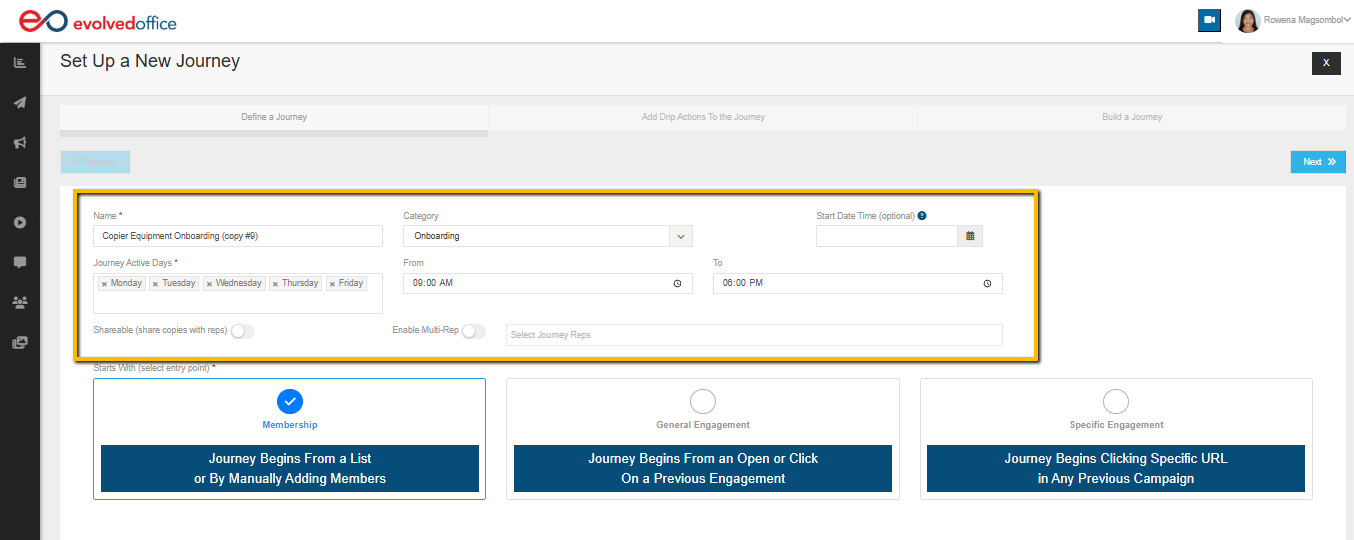The height and width of the screenshot is (540, 1354).
Task: Expand the Category dropdown showing Onboarding
Action: coord(680,236)
